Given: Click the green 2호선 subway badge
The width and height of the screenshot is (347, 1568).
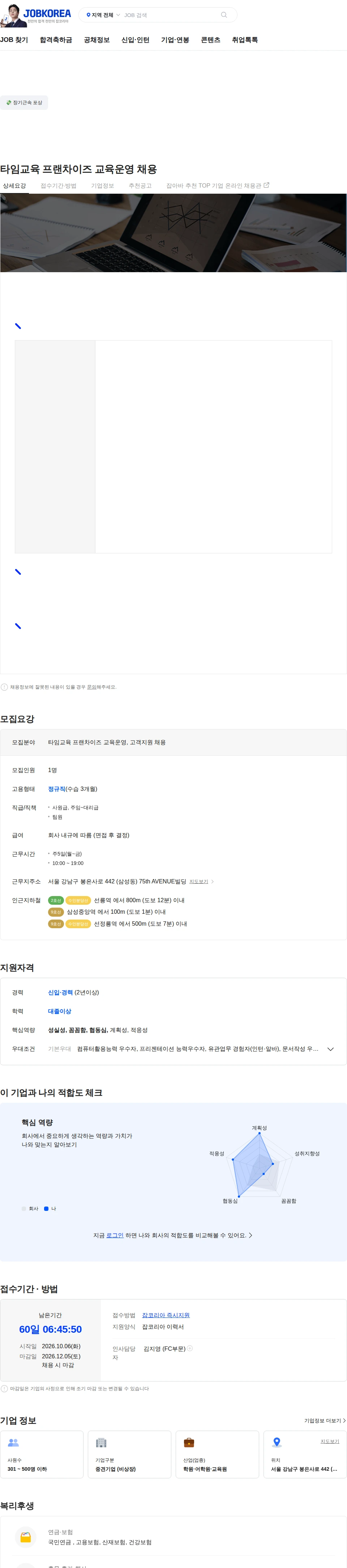Looking at the screenshot, I should coord(55,900).
